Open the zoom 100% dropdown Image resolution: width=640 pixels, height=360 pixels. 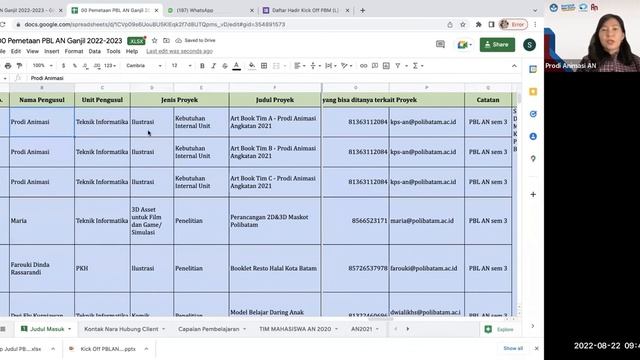(42, 66)
